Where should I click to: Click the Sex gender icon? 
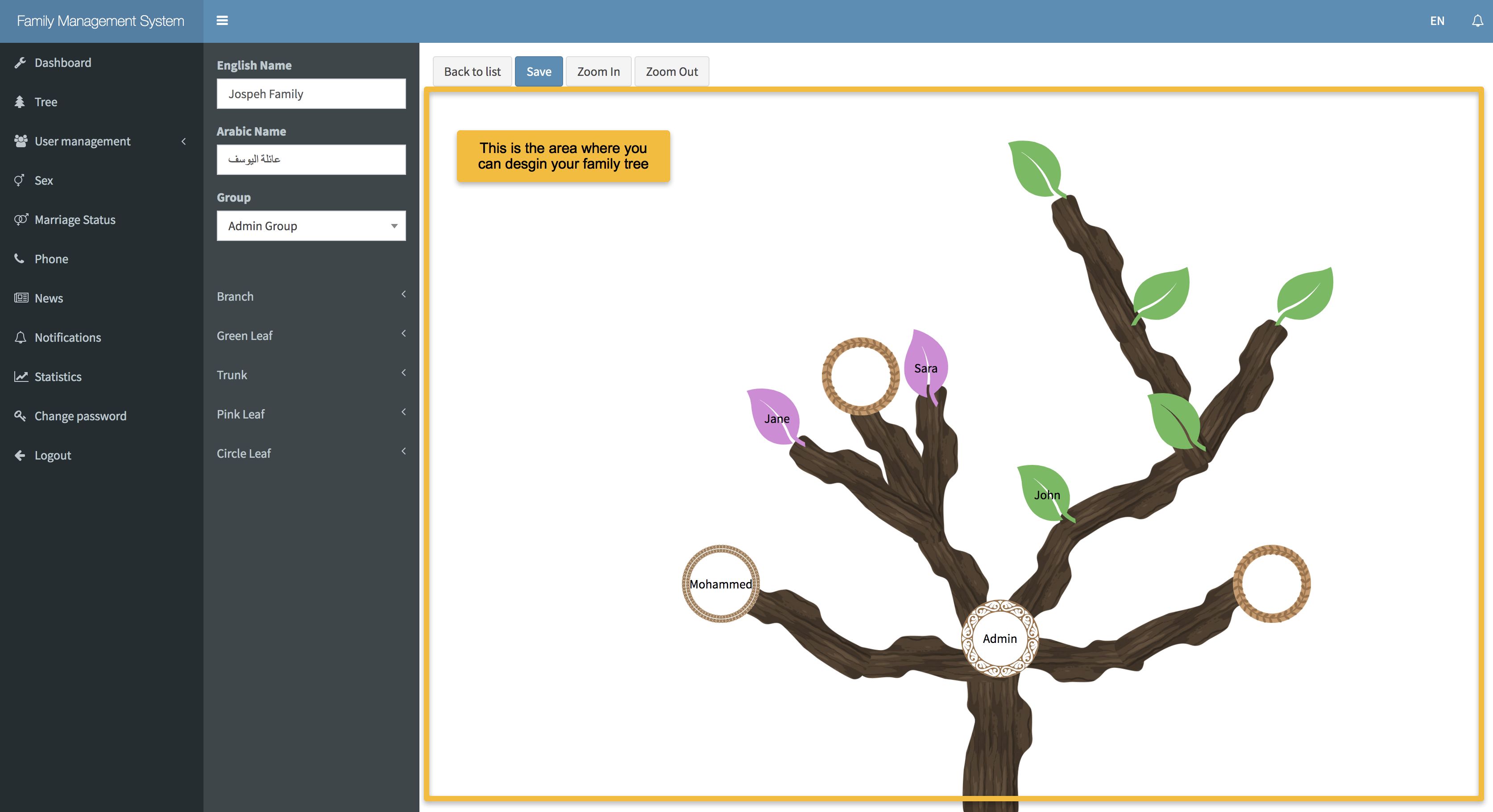(20, 180)
